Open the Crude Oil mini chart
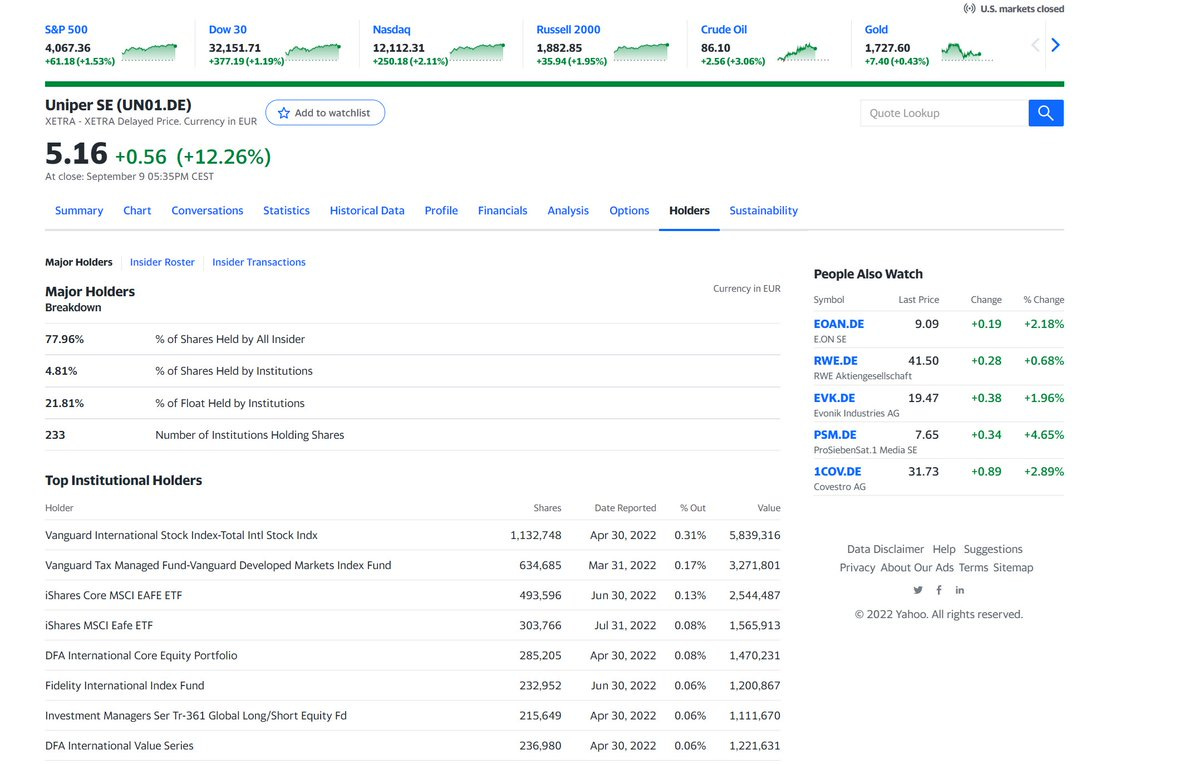1199x764 pixels. pos(803,52)
